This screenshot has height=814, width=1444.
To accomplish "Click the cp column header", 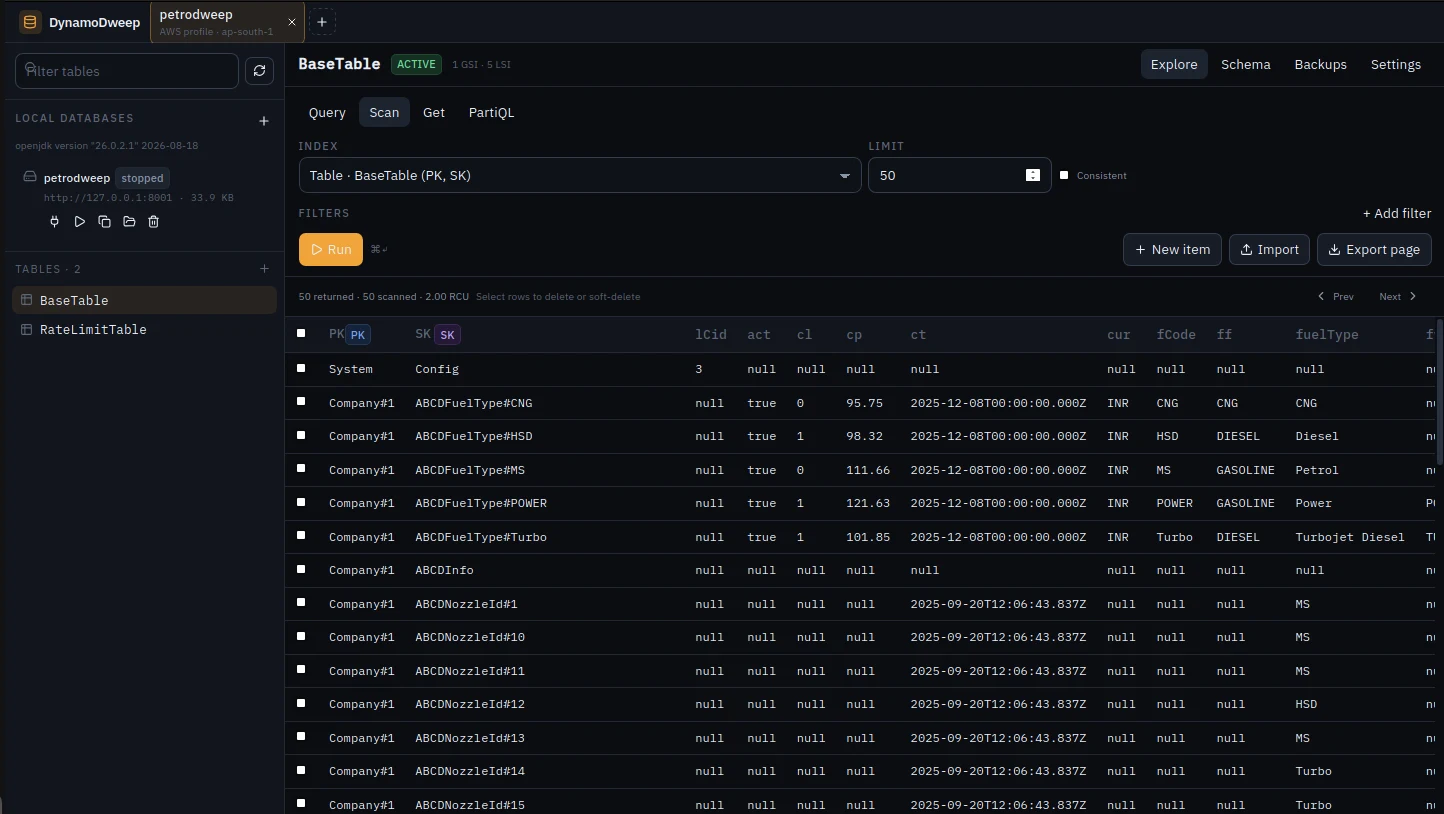I will 854,335.
